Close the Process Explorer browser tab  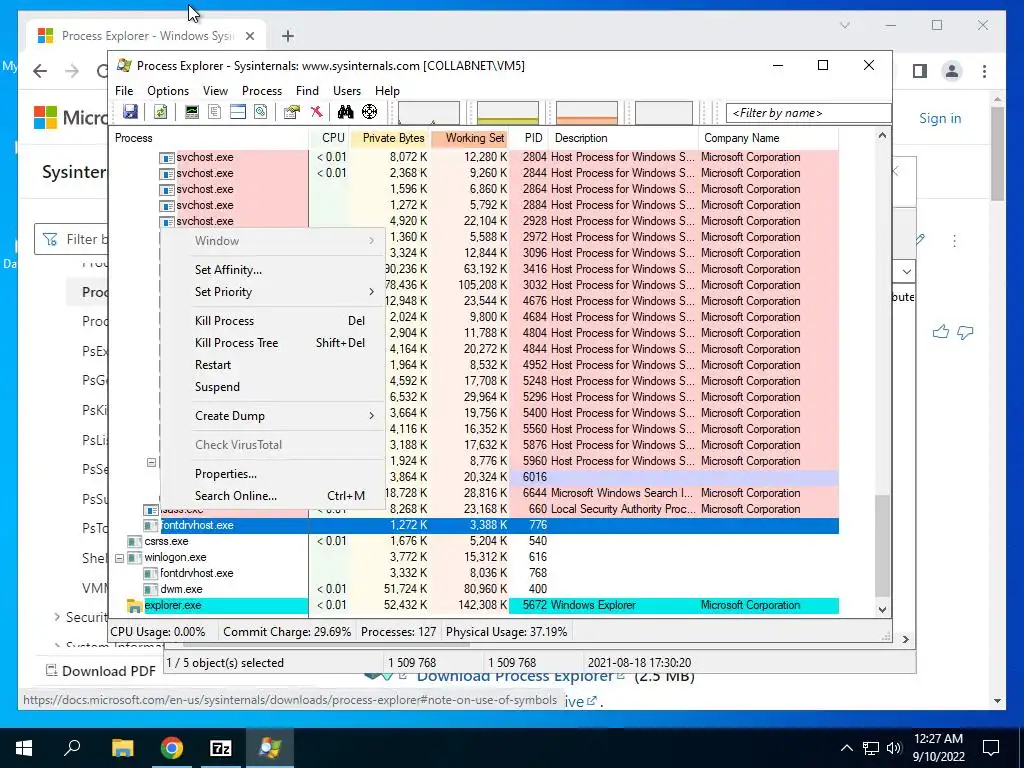249,36
